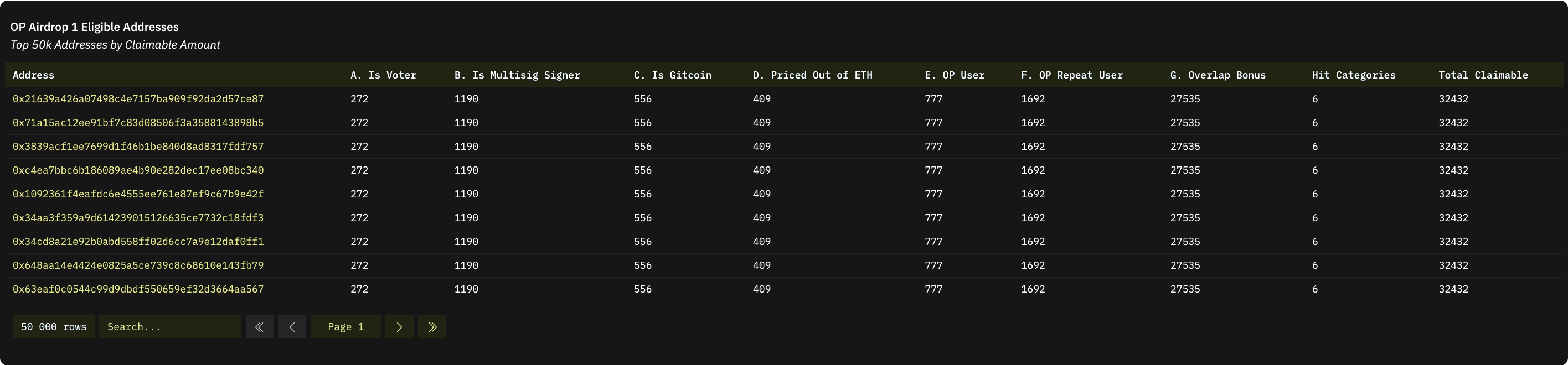Sort by D. Priced Out of ETH column
Viewport: 1568px width, 365px height.
pyautogui.click(x=813, y=75)
